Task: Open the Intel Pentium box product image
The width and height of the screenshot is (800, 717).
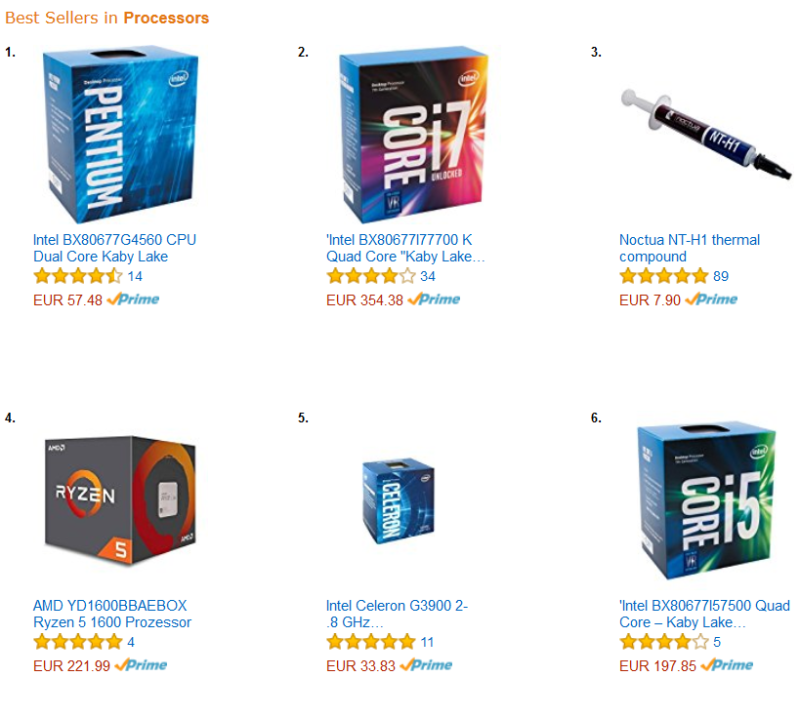Action: pos(120,135)
